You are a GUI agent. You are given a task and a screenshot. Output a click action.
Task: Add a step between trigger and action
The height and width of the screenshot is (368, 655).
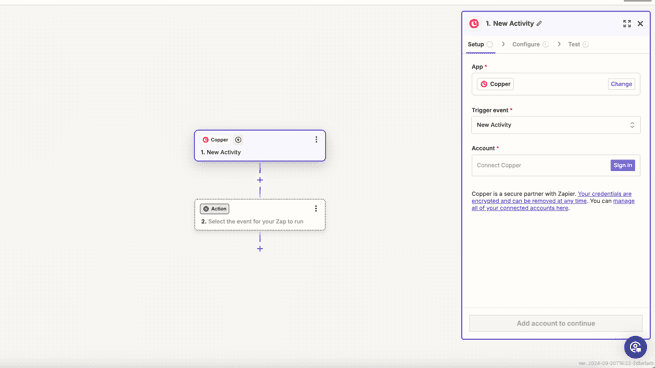[x=260, y=180]
